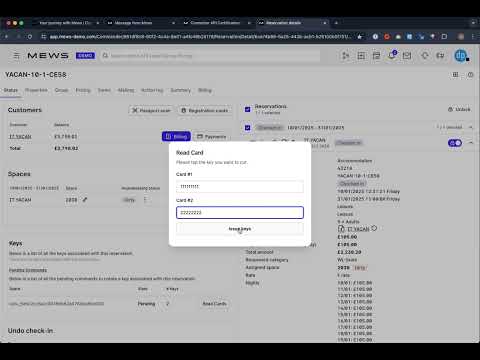Switch to the Summary tab
The width and height of the screenshot is (480, 360).
(x=181, y=90)
